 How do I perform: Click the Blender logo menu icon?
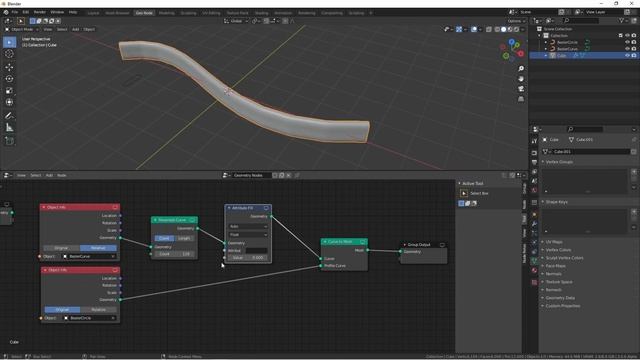tap(6, 12)
